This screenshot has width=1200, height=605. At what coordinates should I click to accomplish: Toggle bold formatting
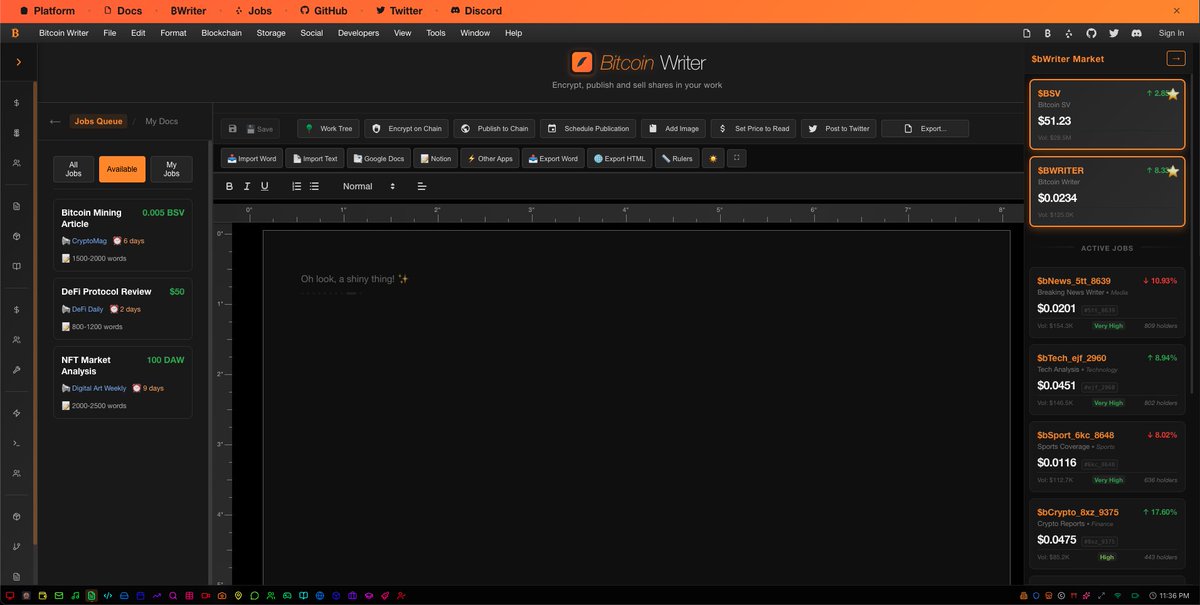[x=229, y=186]
